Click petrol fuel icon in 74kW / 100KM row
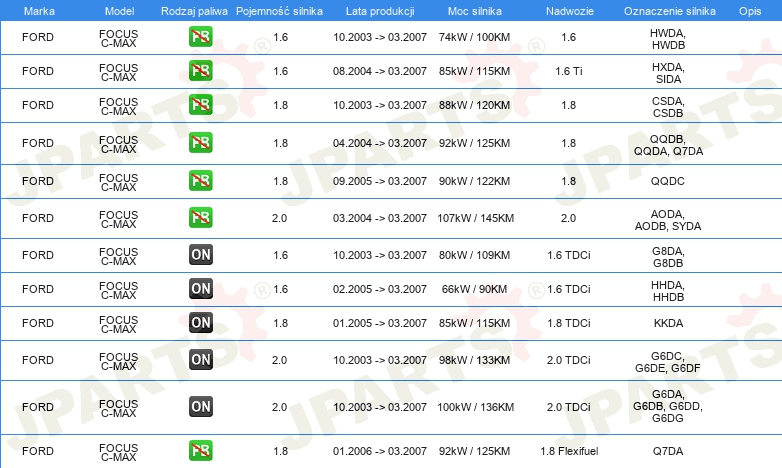 pyautogui.click(x=200, y=36)
